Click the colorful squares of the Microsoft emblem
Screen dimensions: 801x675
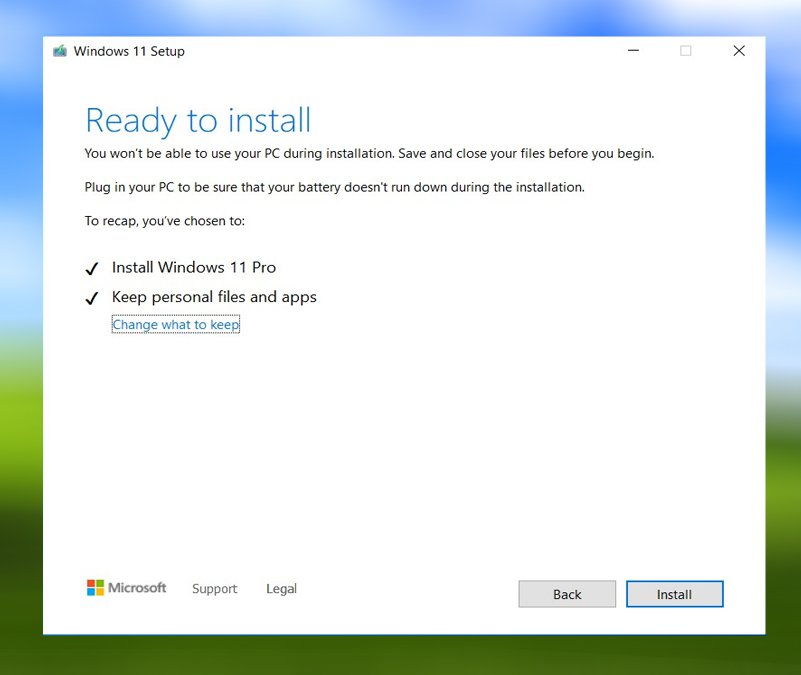[95, 588]
